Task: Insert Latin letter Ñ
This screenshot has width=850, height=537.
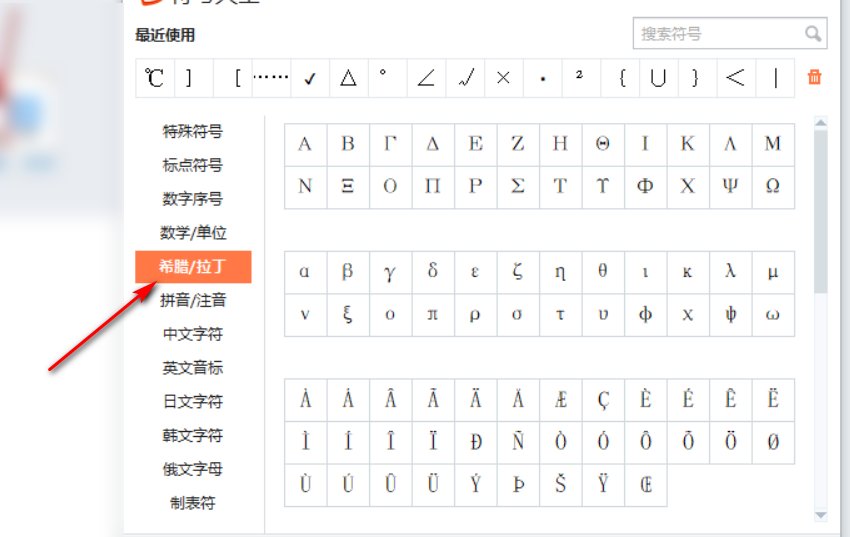Action: click(x=518, y=442)
